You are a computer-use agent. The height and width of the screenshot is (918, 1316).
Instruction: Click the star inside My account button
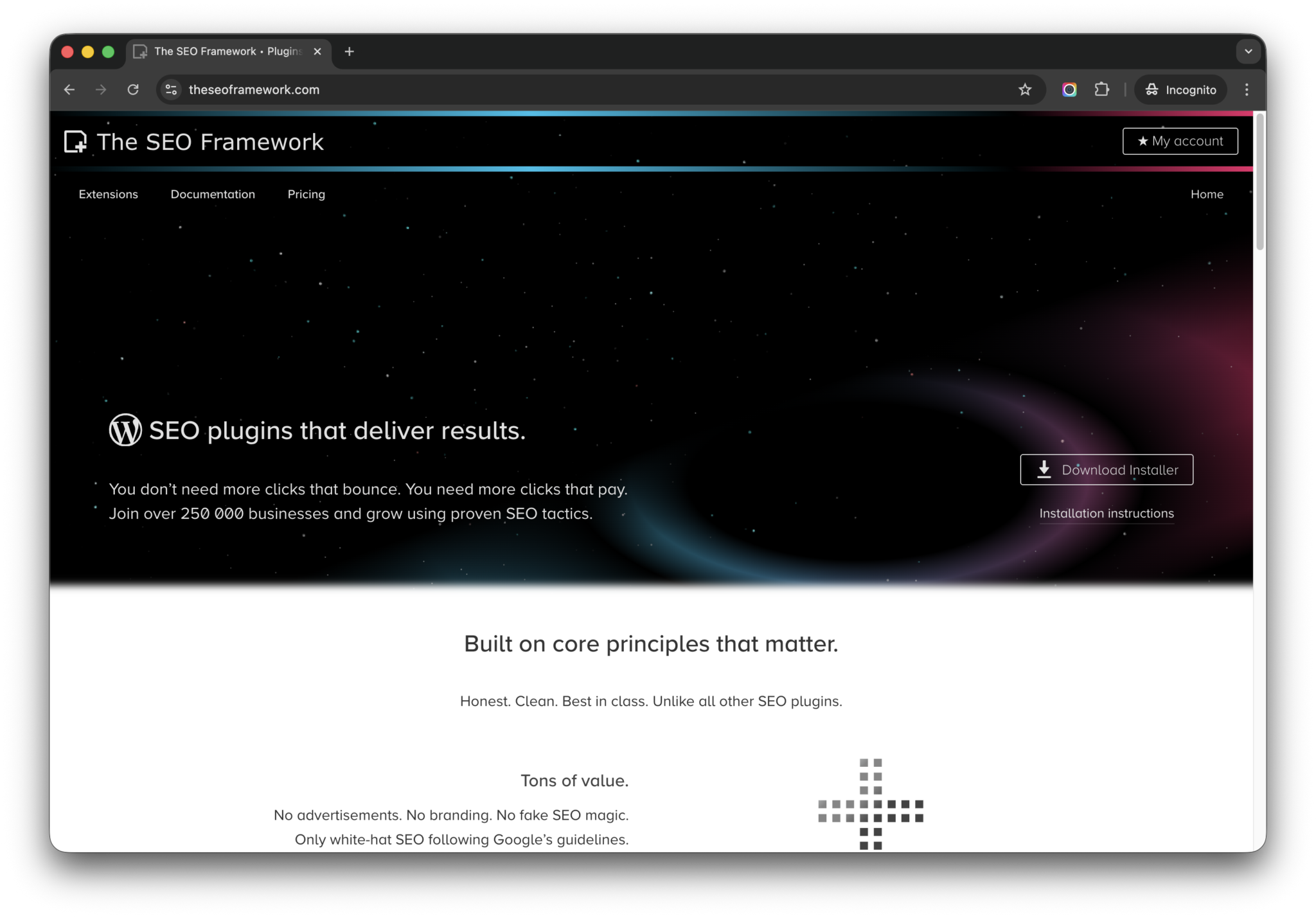click(1142, 141)
